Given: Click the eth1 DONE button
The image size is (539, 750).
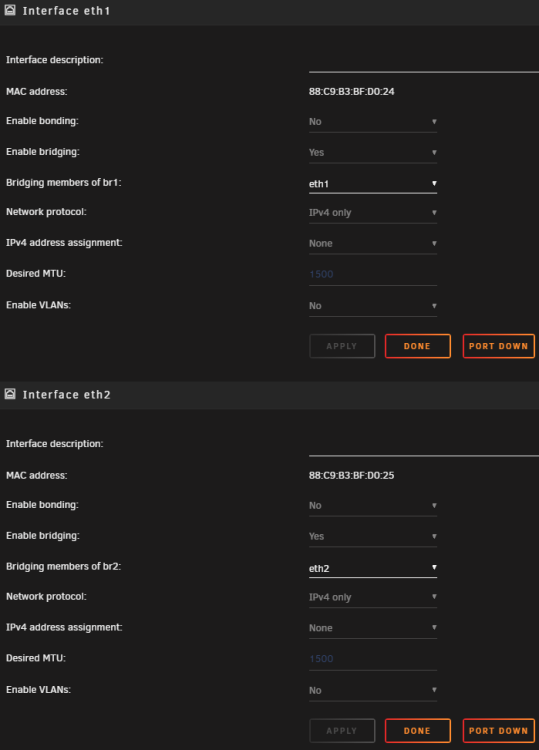Looking at the screenshot, I should pyautogui.click(x=418, y=346).
